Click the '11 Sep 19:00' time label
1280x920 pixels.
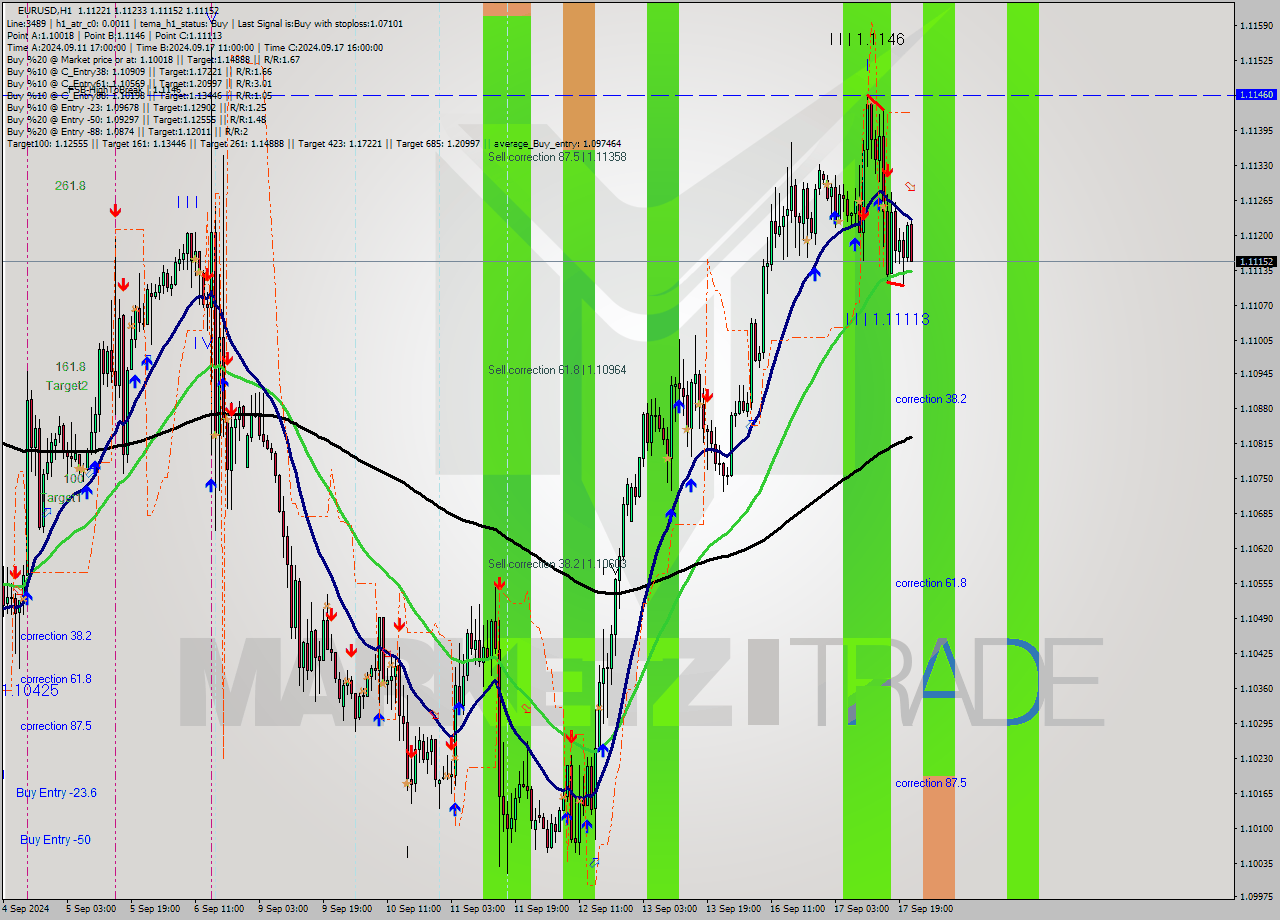(x=541, y=909)
